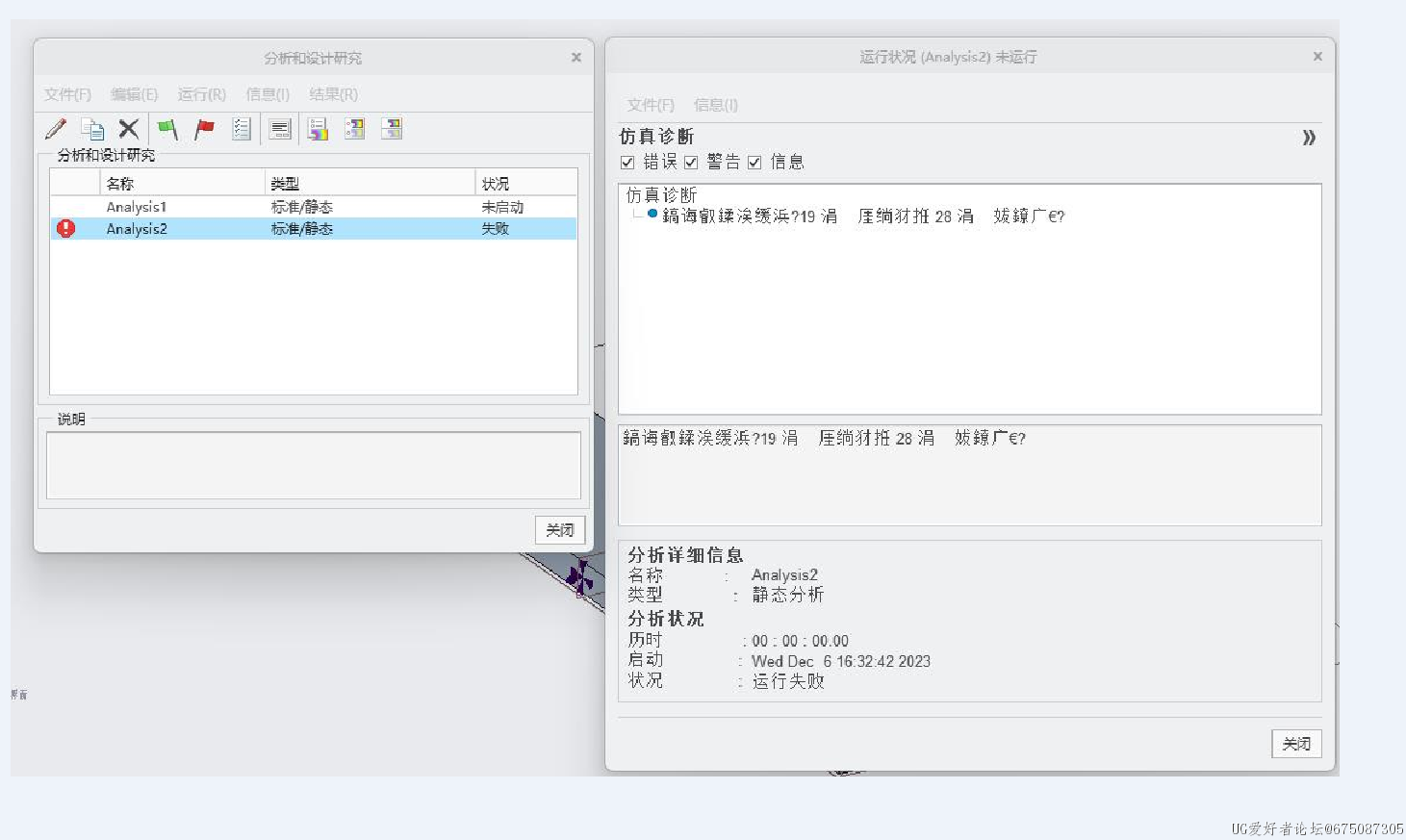
Task: Open the 编辑(E) menu
Action: pos(134,94)
